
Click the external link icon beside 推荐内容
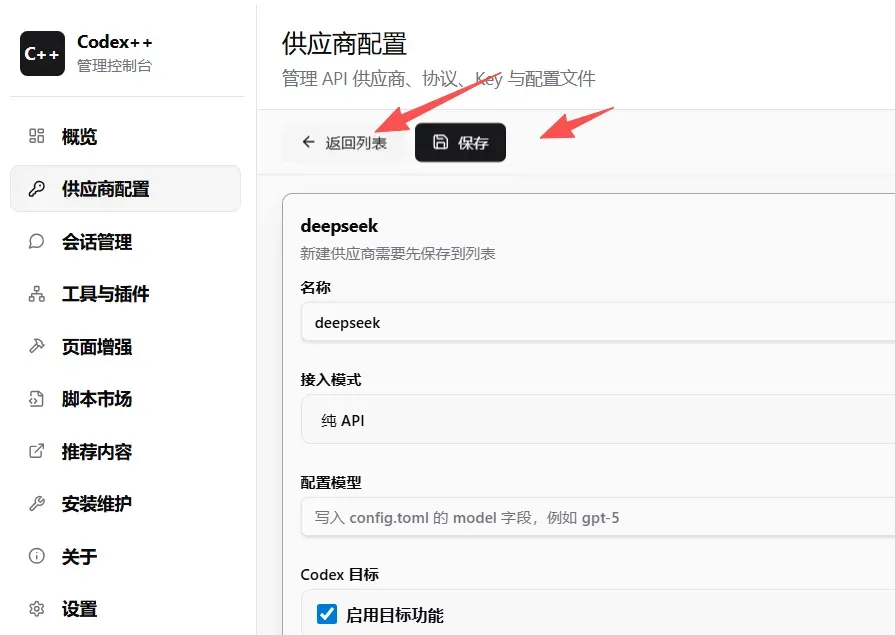37,451
